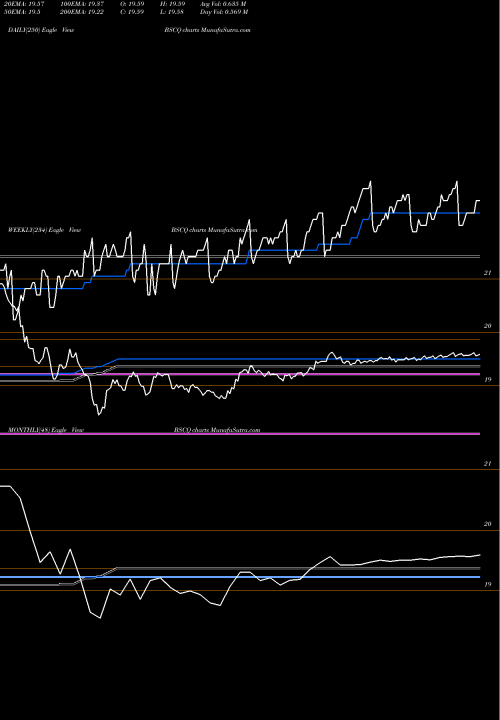The image size is (500, 720).
Task: Click the monthly chart's 19 axis label
Action: [488, 585]
